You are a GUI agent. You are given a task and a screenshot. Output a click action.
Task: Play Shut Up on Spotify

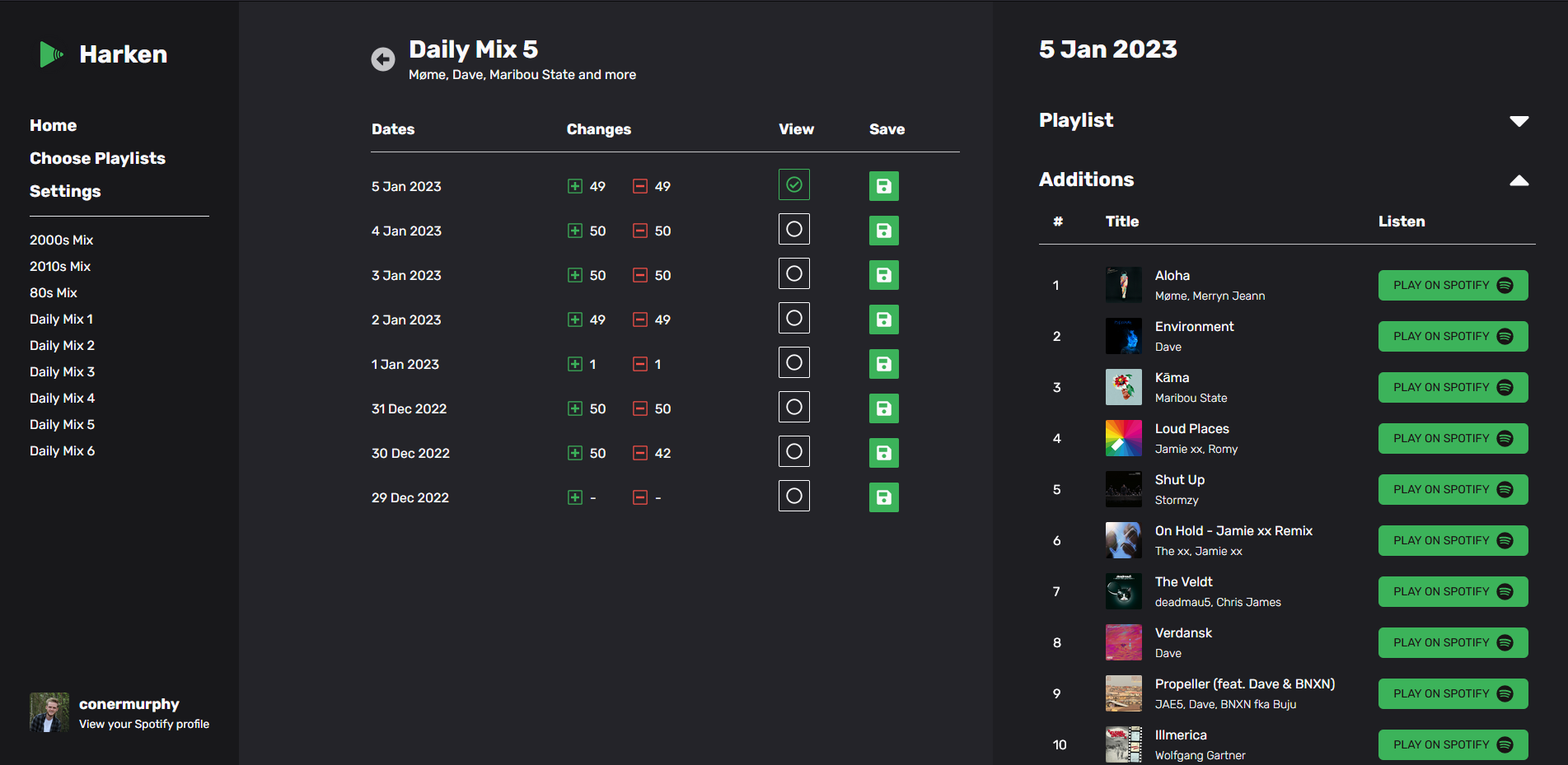[1453, 489]
